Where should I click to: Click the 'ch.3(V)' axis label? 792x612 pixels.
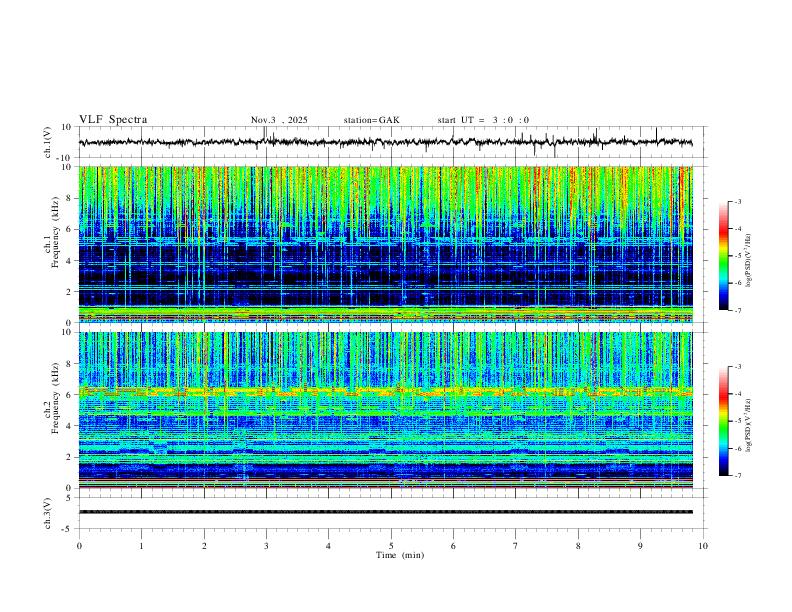(48, 513)
